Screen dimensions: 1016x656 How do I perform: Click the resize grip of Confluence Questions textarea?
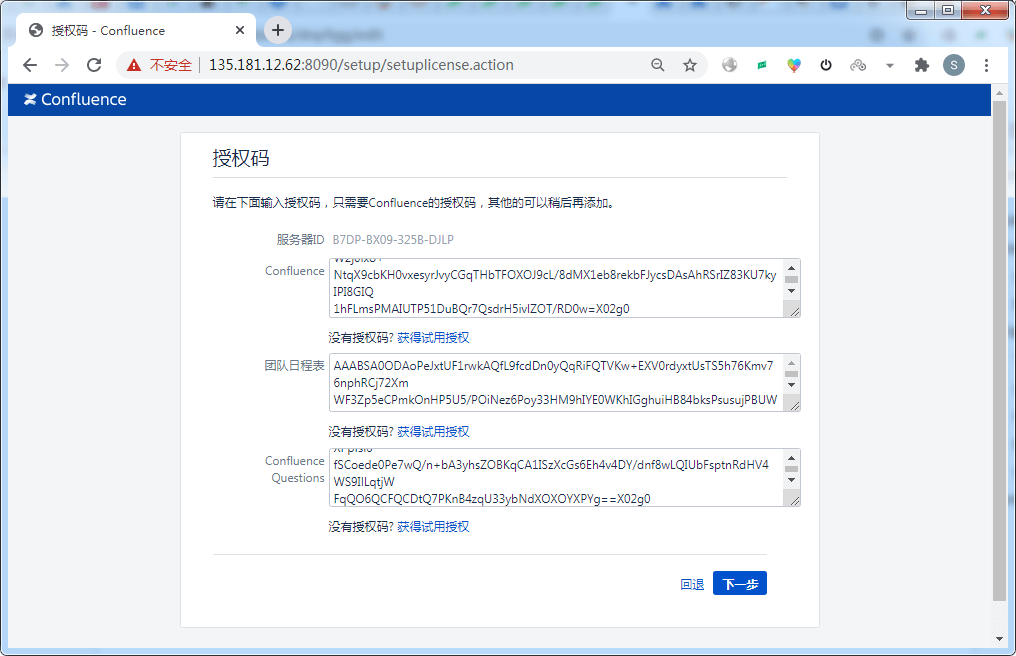click(794, 500)
